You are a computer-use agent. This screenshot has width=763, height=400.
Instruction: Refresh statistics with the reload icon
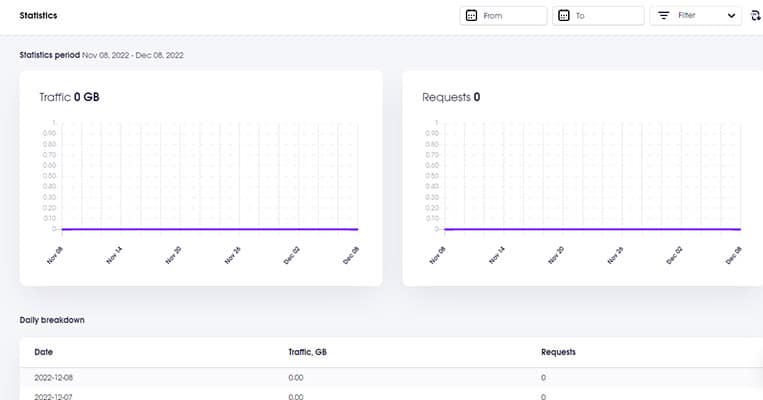755,16
